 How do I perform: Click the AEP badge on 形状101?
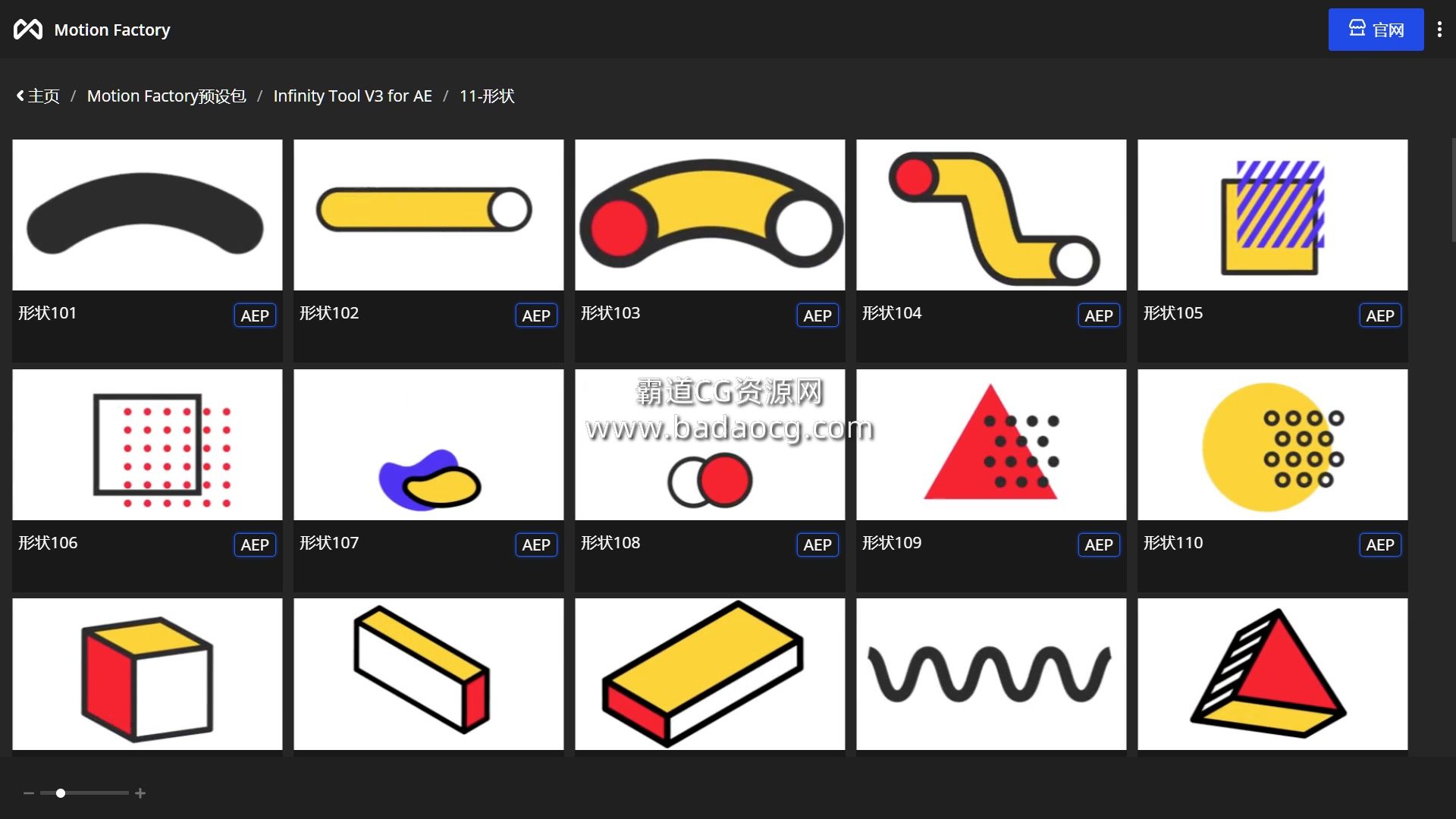(255, 315)
